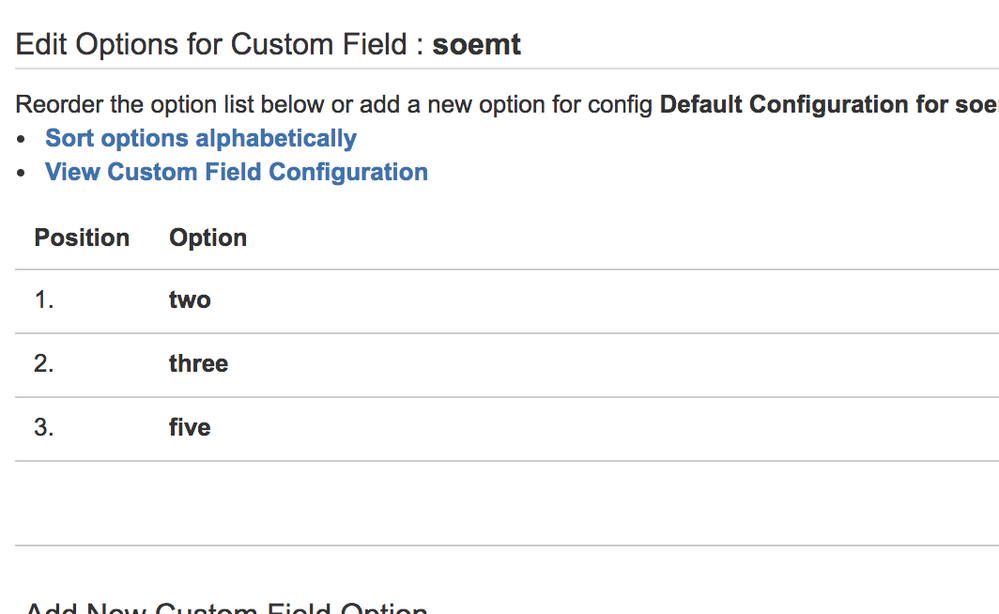Click position number 3. in the table
Image resolution: width=999 pixels, height=614 pixels.
coord(44,428)
